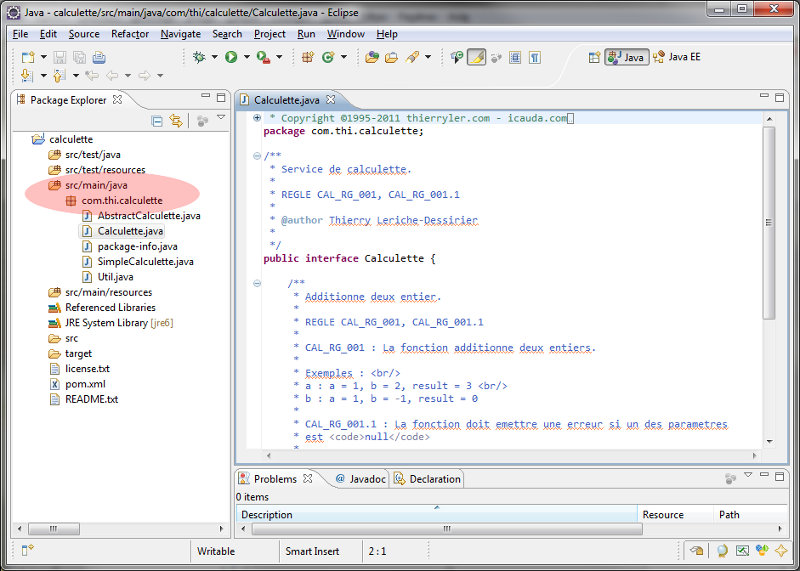Image resolution: width=800 pixels, height=571 pixels.
Task: Click the Debug bug icon in toolbar
Action: (199, 57)
